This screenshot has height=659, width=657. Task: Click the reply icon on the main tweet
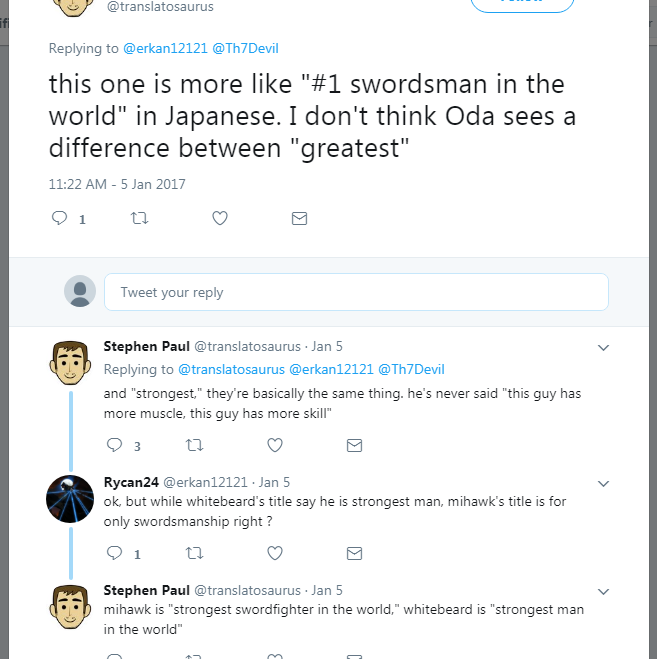coord(59,218)
